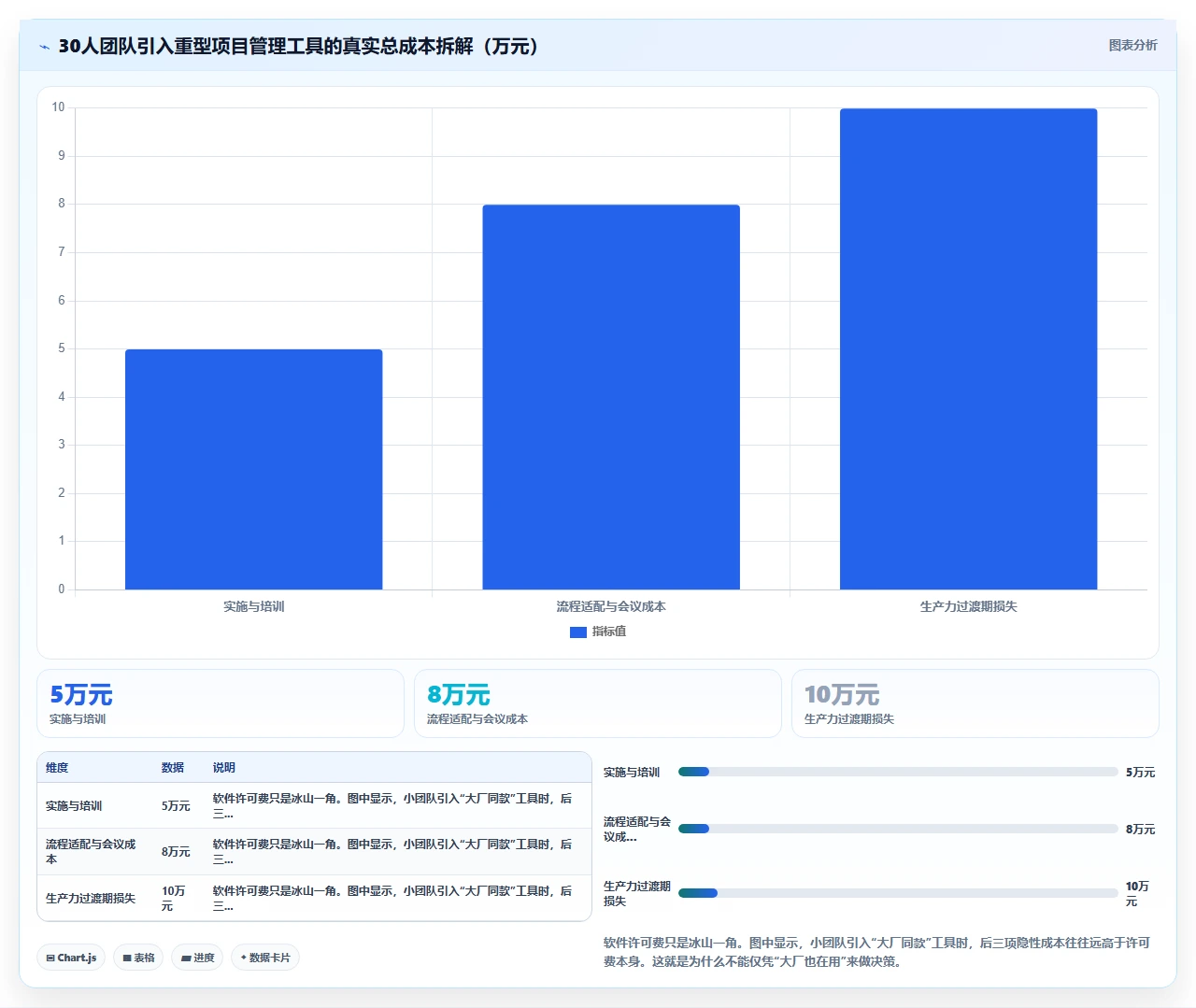This screenshot has height=1008, width=1196.
Task: Click the chart title heading text
Action: click(x=298, y=46)
